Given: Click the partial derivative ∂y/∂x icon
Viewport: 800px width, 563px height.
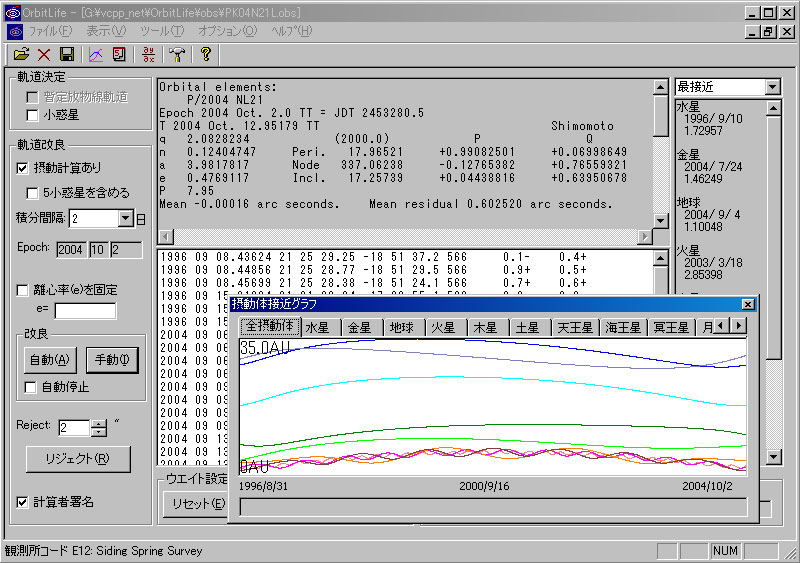Looking at the screenshot, I should 149,54.
